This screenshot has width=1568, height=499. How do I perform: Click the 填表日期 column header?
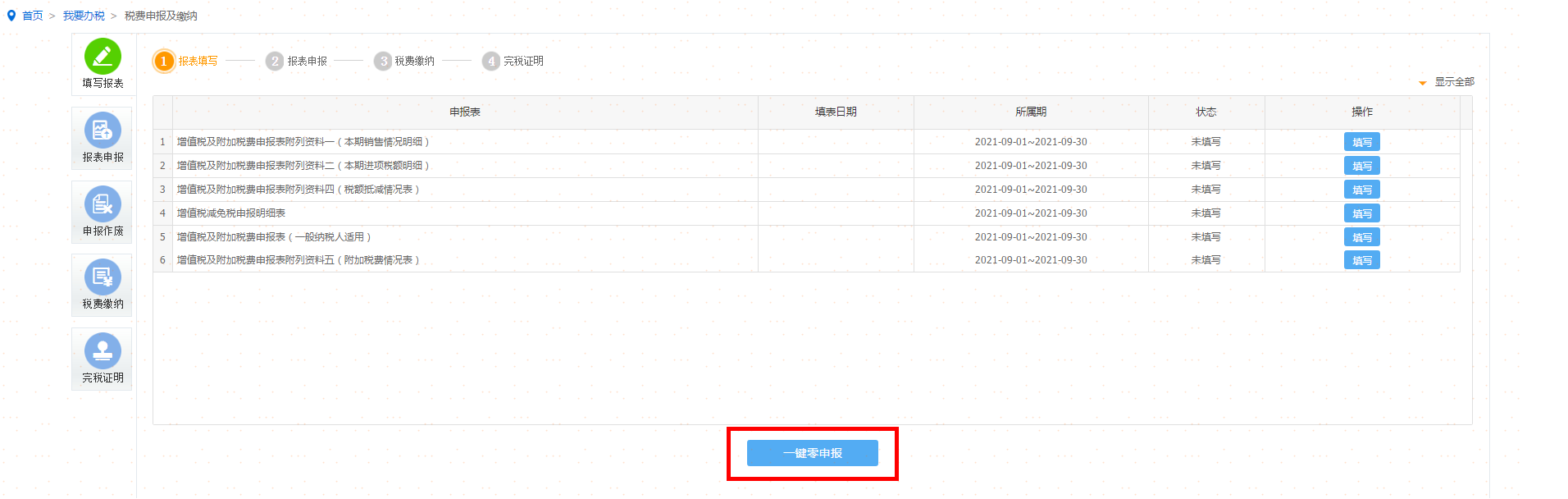point(836,112)
